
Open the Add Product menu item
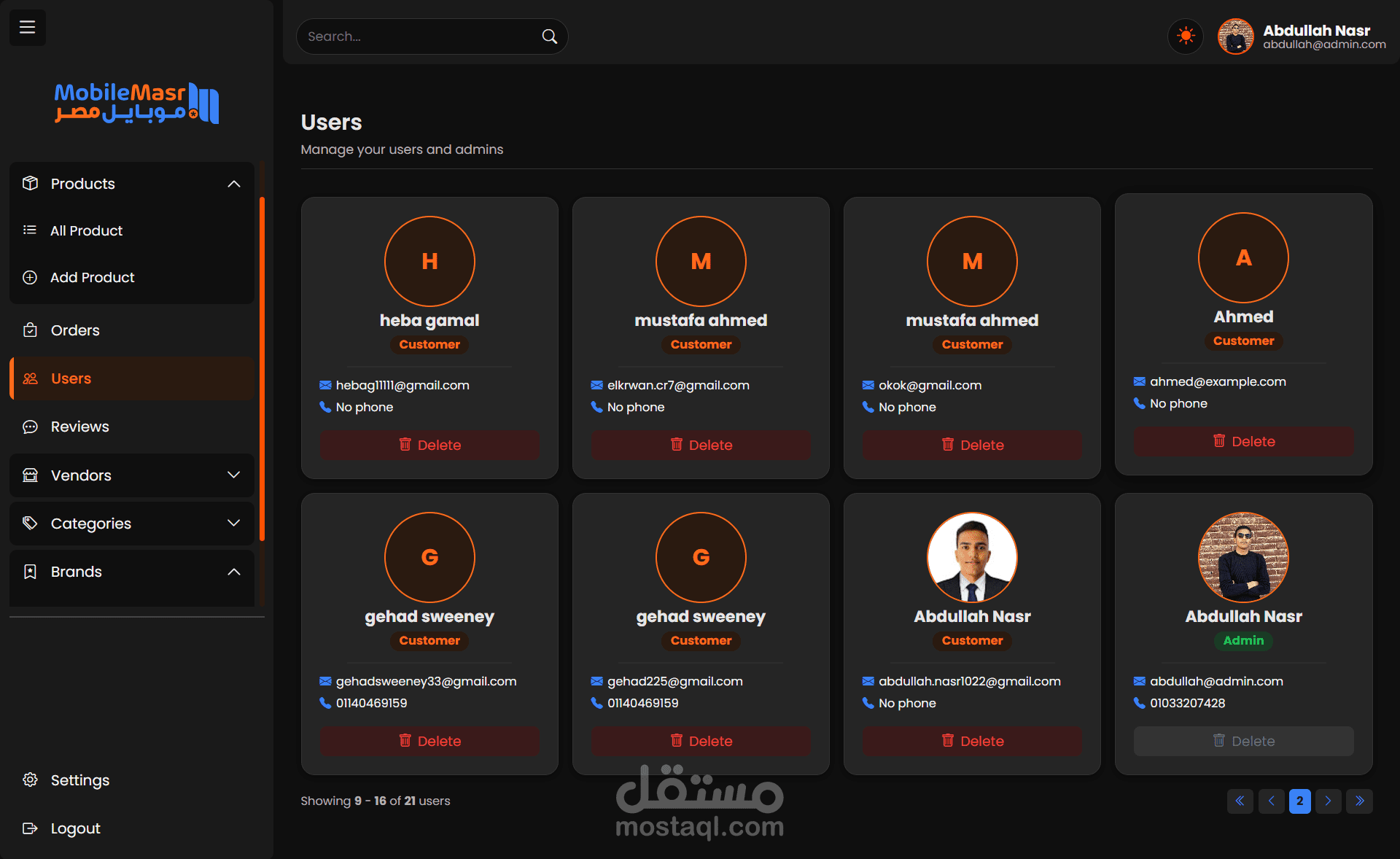click(92, 277)
